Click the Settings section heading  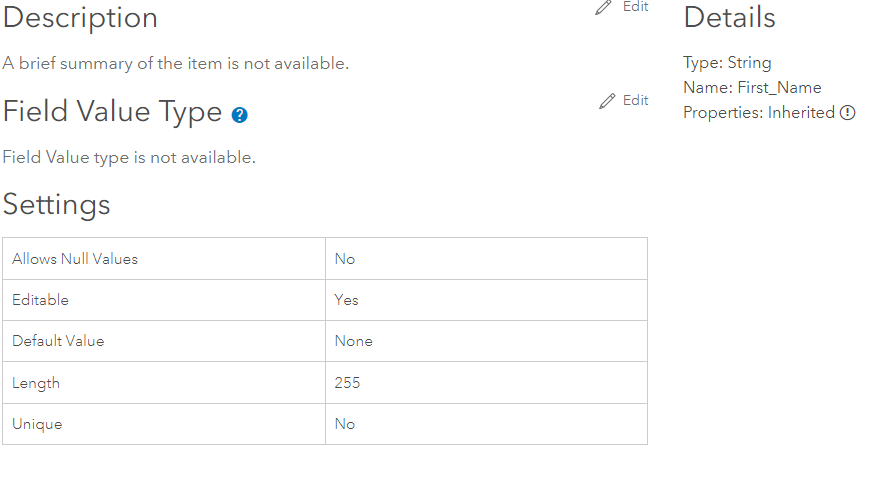tap(57, 204)
